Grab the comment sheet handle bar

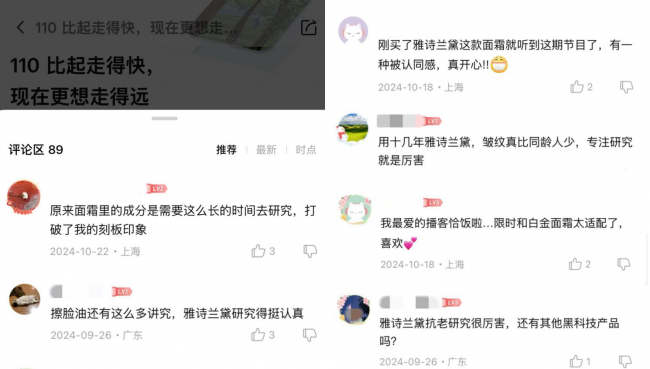coord(165,119)
